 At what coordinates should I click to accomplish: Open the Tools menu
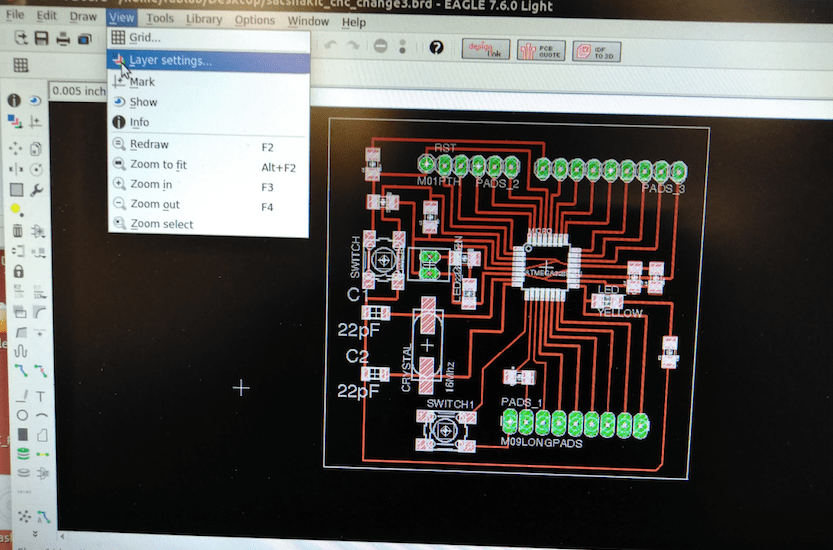(160, 19)
